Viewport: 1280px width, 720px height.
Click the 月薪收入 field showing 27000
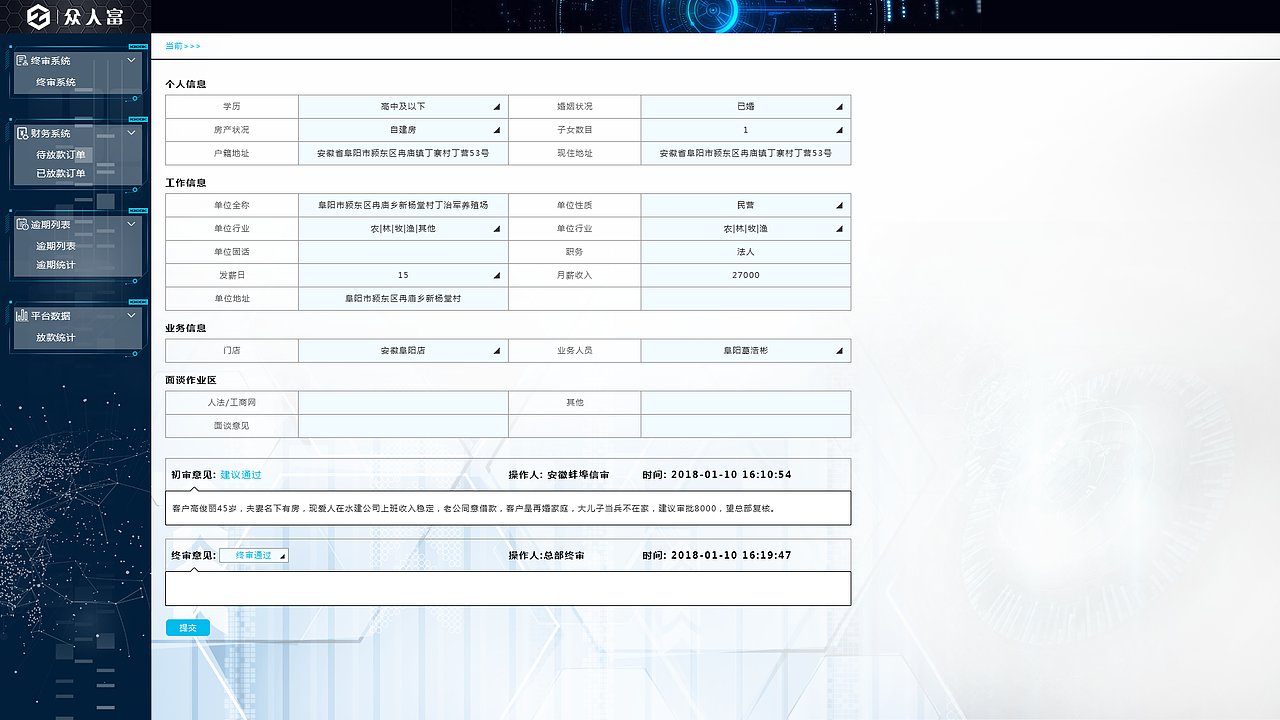click(746, 275)
